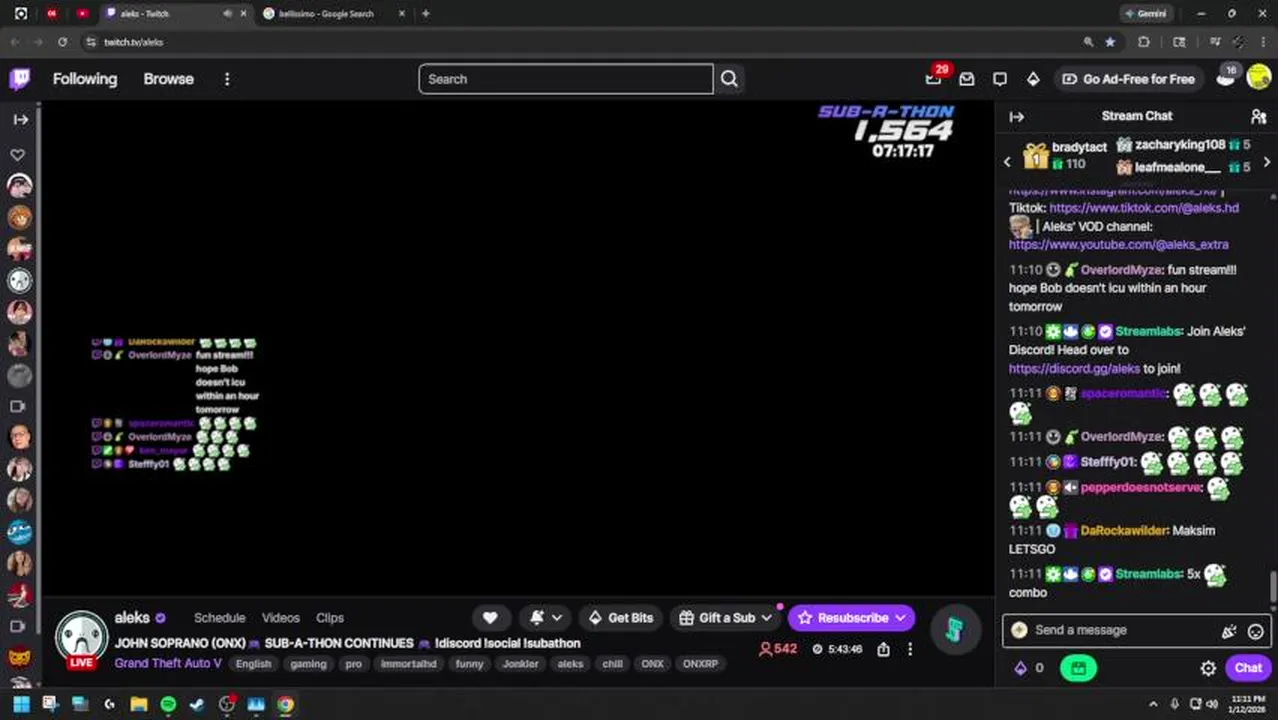Open the TikTok link in chat
This screenshot has height=720, width=1278.
(1144, 208)
